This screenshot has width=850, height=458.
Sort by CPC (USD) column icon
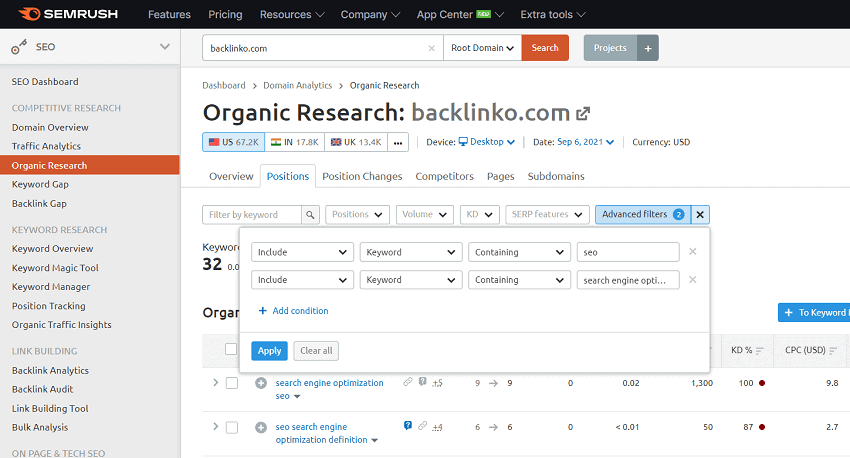tap(833, 351)
